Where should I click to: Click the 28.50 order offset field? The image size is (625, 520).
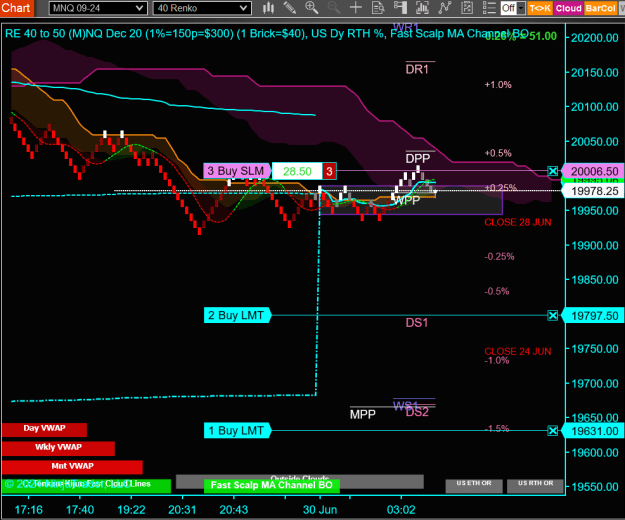[x=297, y=171]
